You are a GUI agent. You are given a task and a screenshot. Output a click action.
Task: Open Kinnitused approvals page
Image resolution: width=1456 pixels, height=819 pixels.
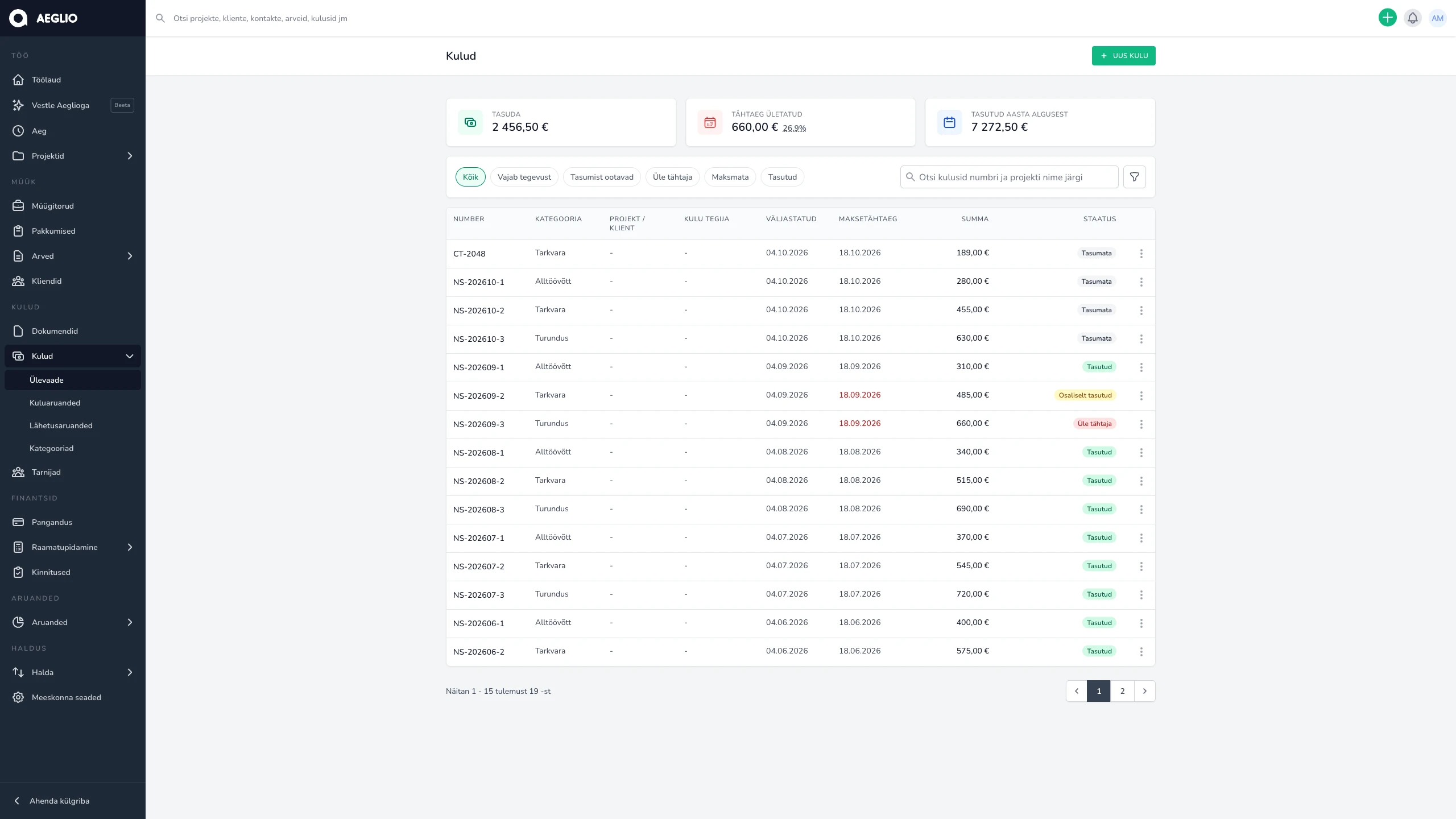pyautogui.click(x=73, y=572)
